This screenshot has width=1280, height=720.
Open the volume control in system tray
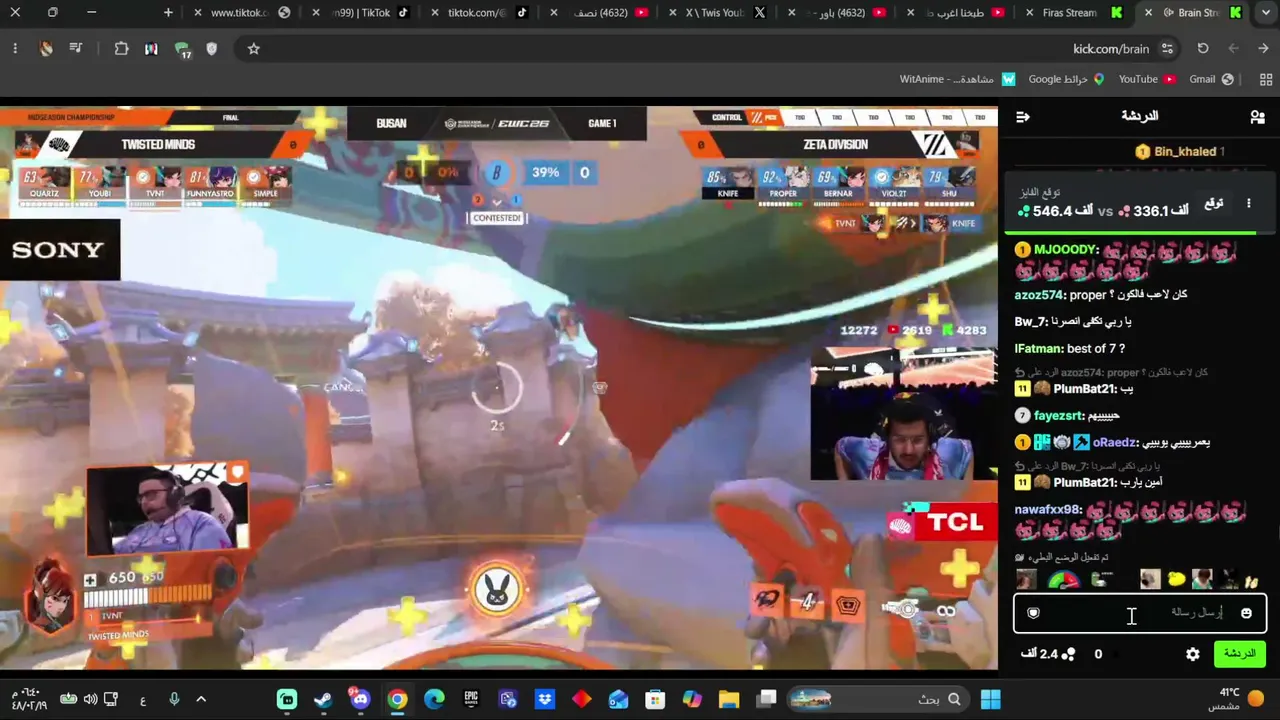(x=90, y=699)
